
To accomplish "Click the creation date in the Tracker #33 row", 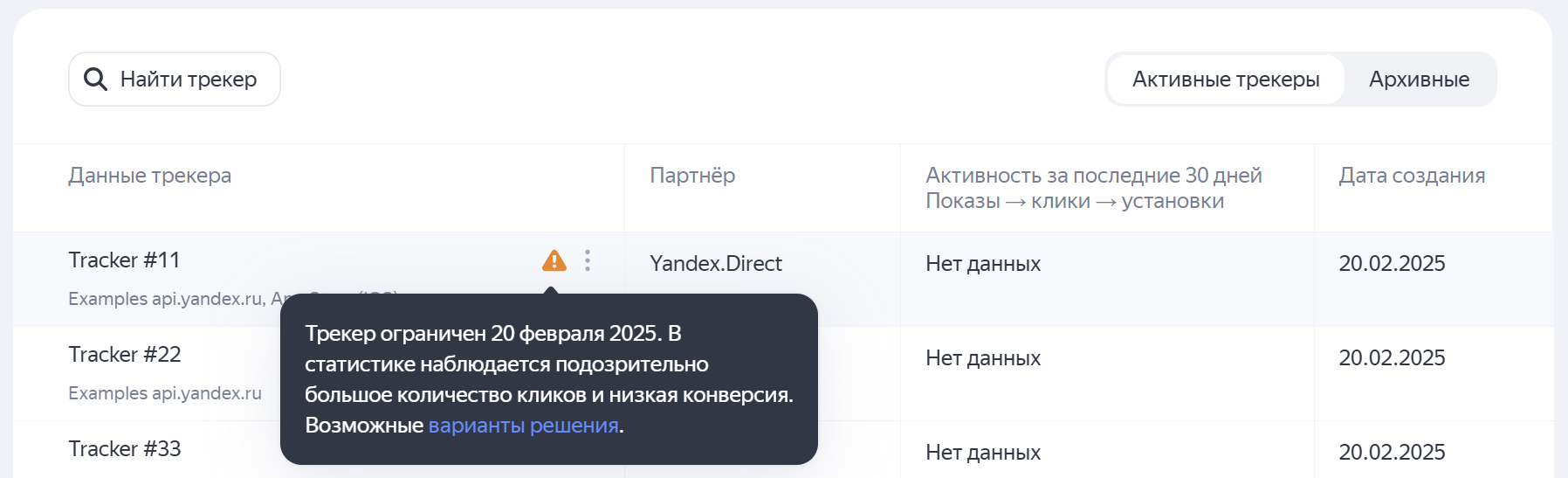I will pyautogui.click(x=1392, y=453).
